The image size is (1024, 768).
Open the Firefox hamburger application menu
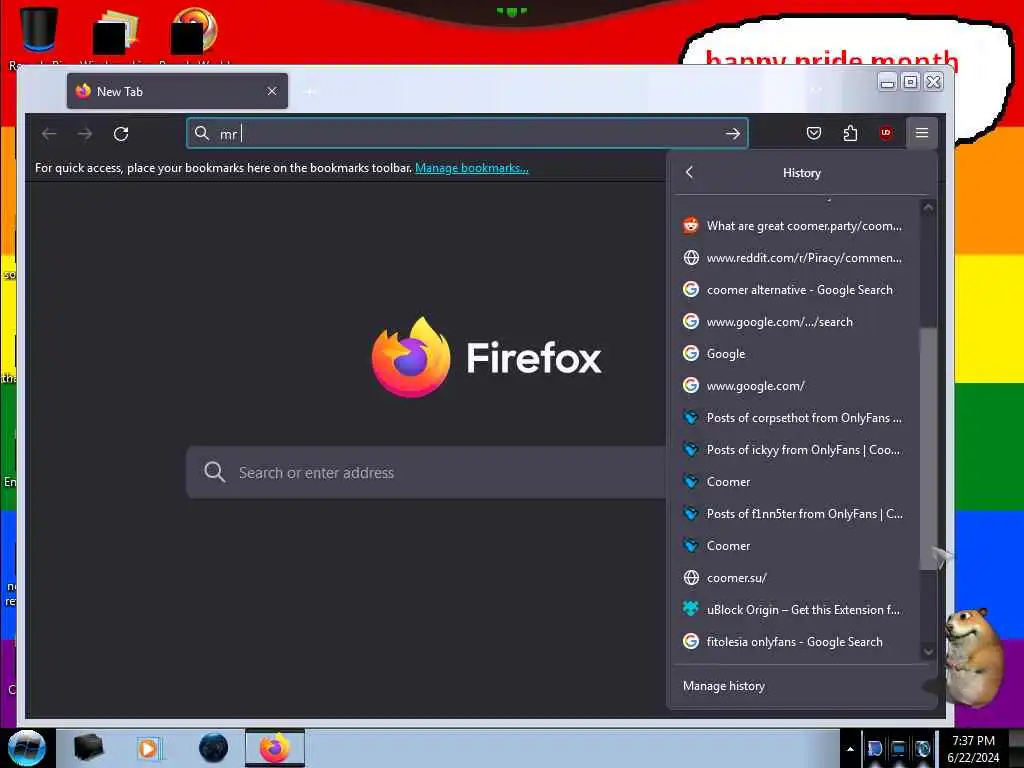click(921, 133)
